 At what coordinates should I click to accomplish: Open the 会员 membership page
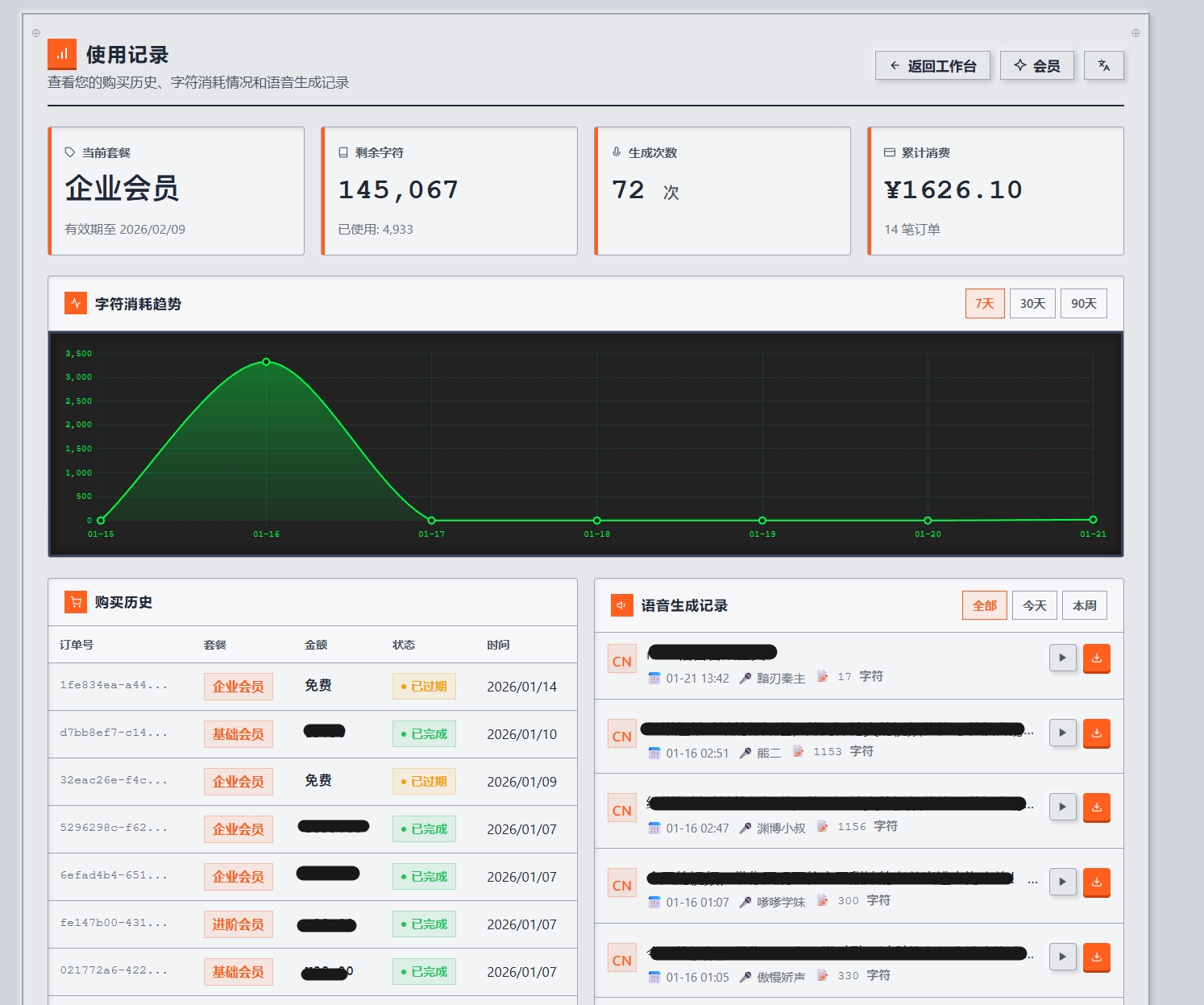coord(1037,65)
